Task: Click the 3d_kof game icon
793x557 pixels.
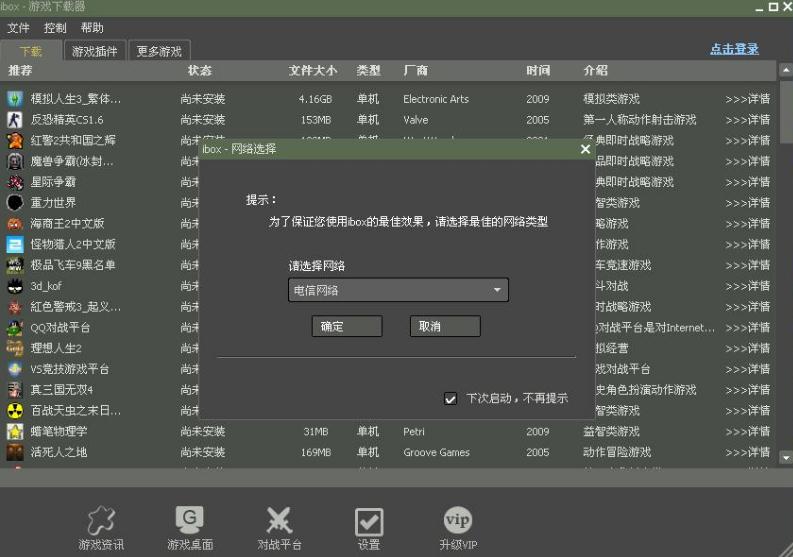Action: (x=15, y=286)
